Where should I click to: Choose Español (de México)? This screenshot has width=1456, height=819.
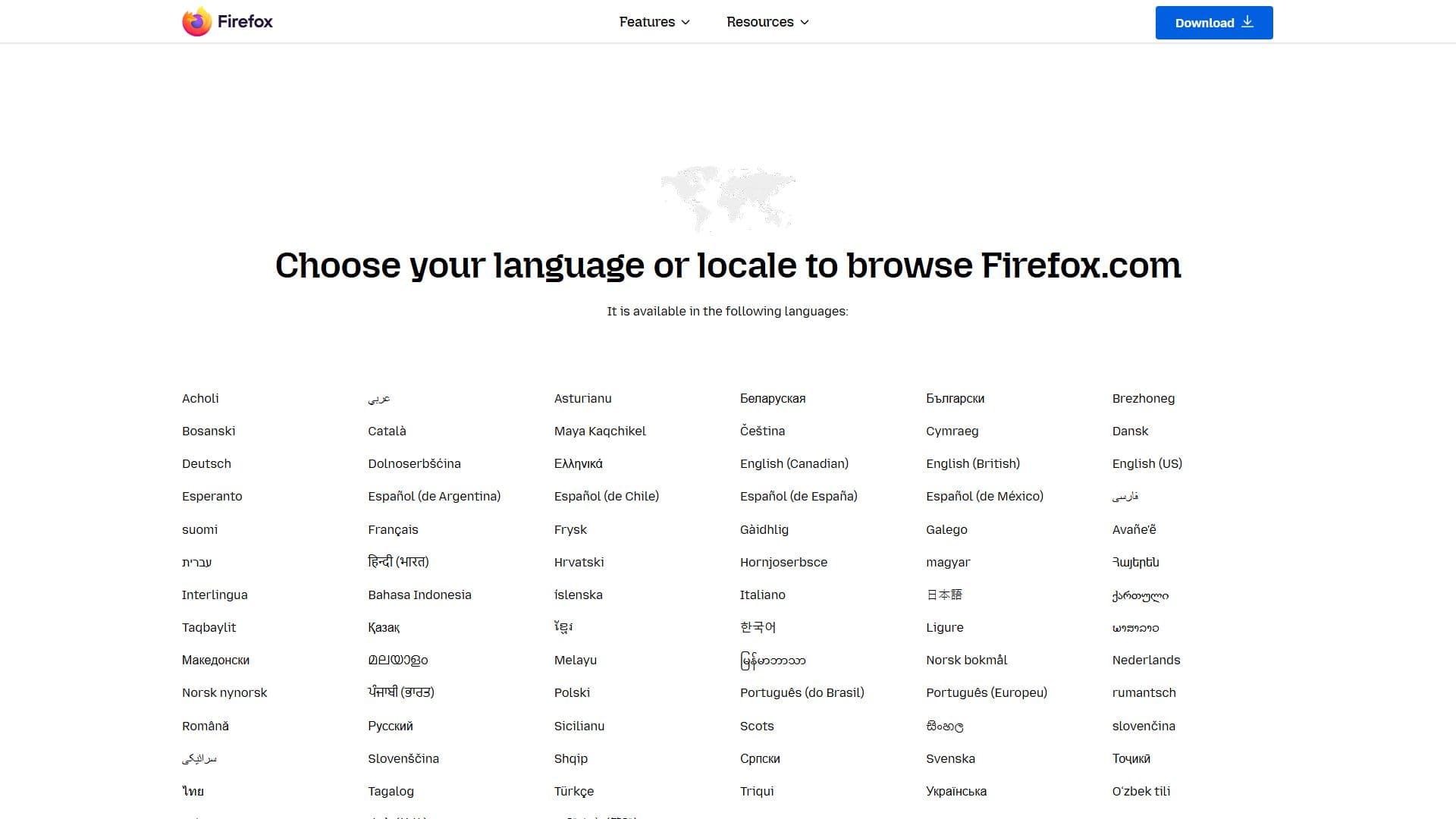click(984, 496)
